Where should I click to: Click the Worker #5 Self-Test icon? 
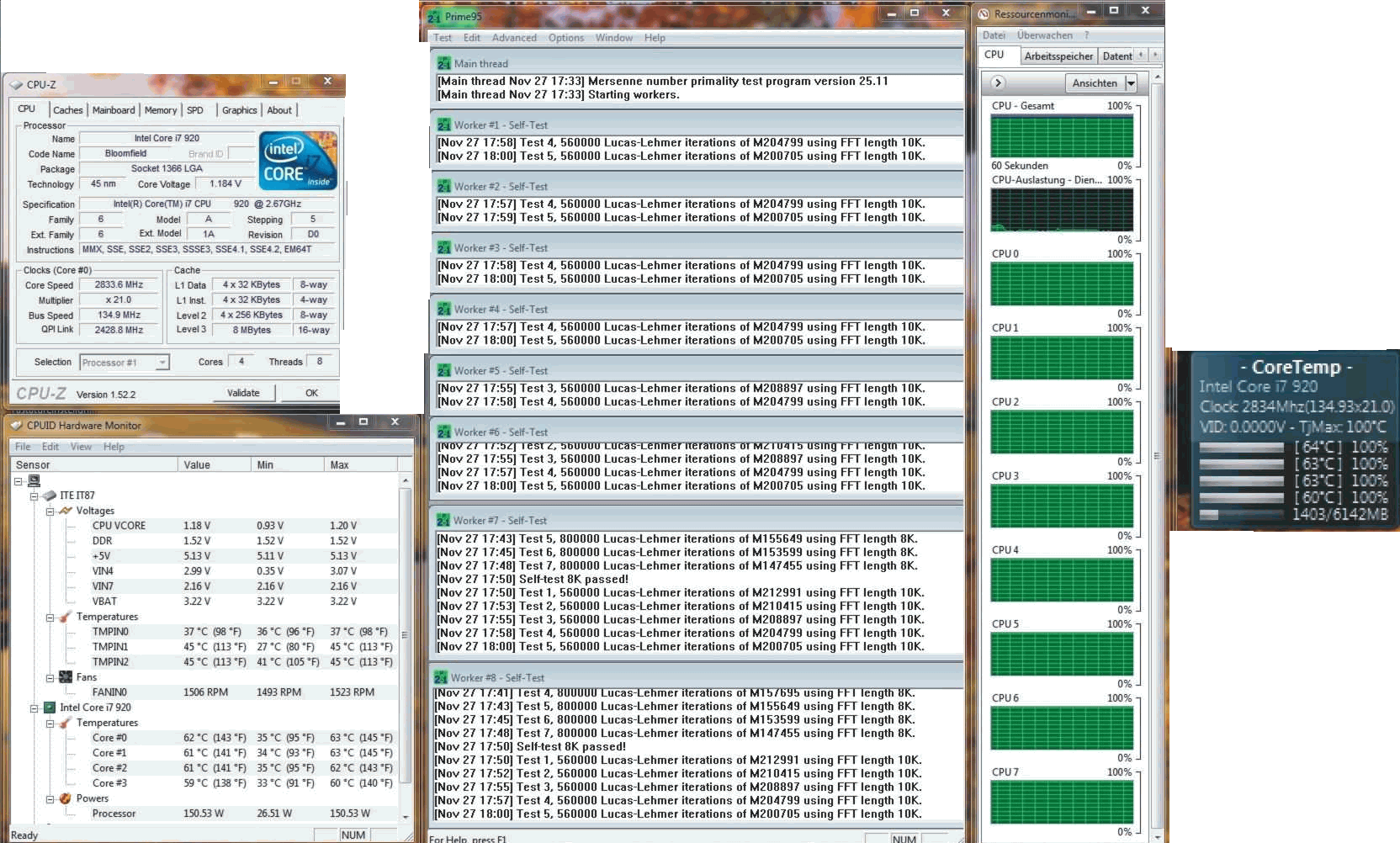(444, 370)
